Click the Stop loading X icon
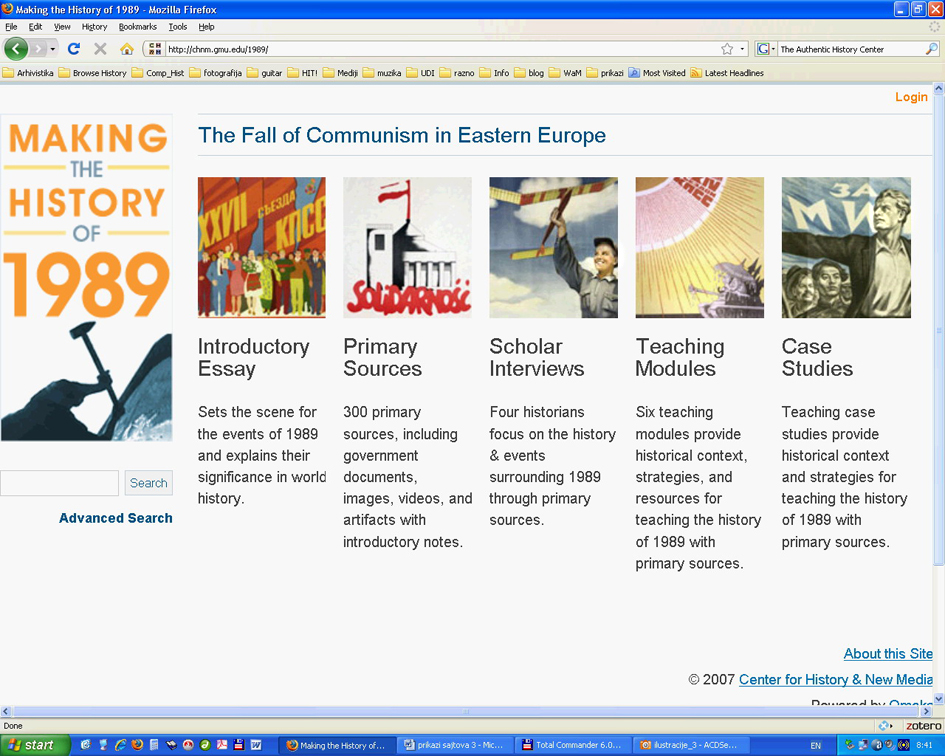 click(100, 49)
